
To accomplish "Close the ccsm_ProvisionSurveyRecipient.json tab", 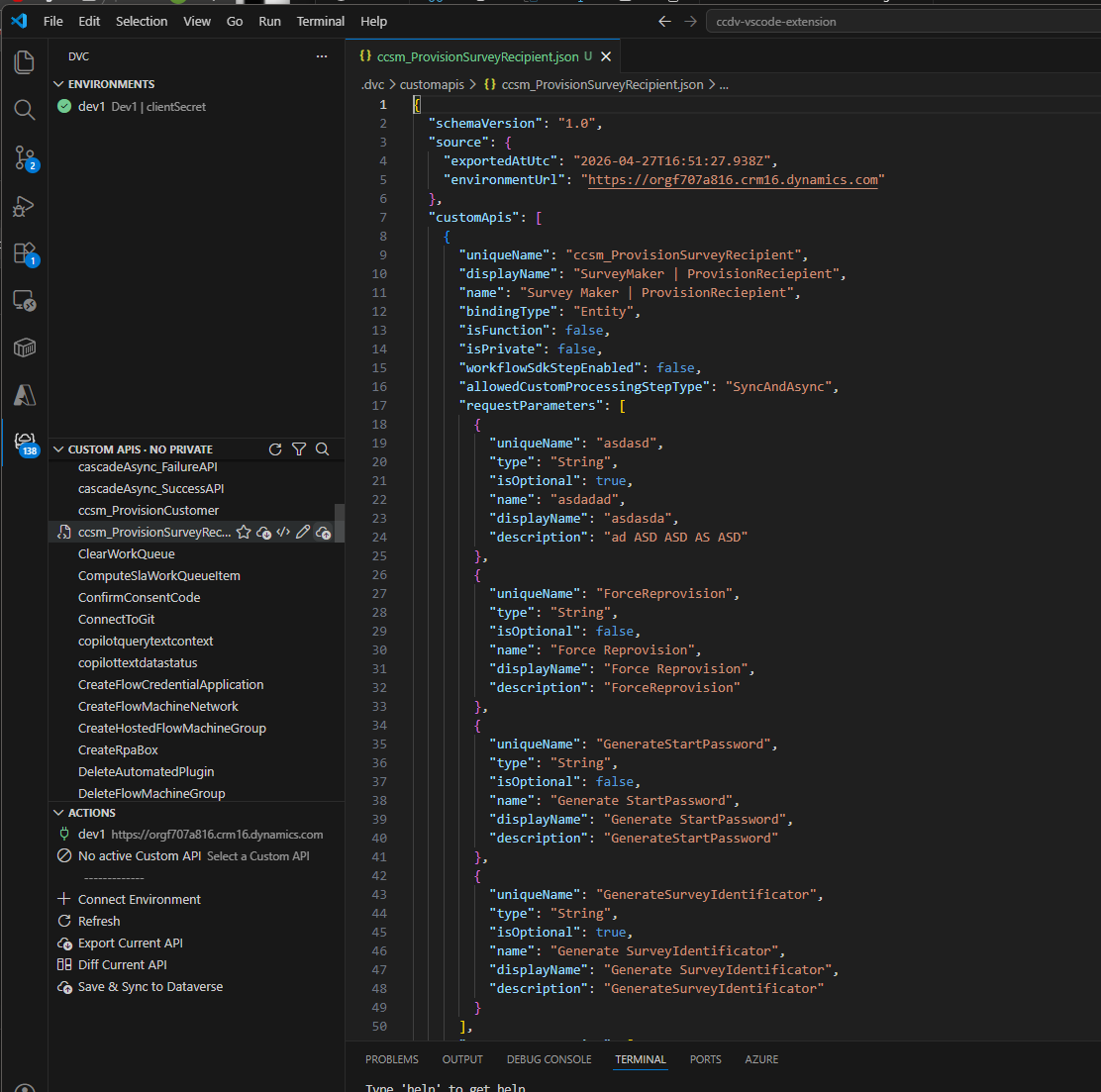I will click(x=606, y=56).
